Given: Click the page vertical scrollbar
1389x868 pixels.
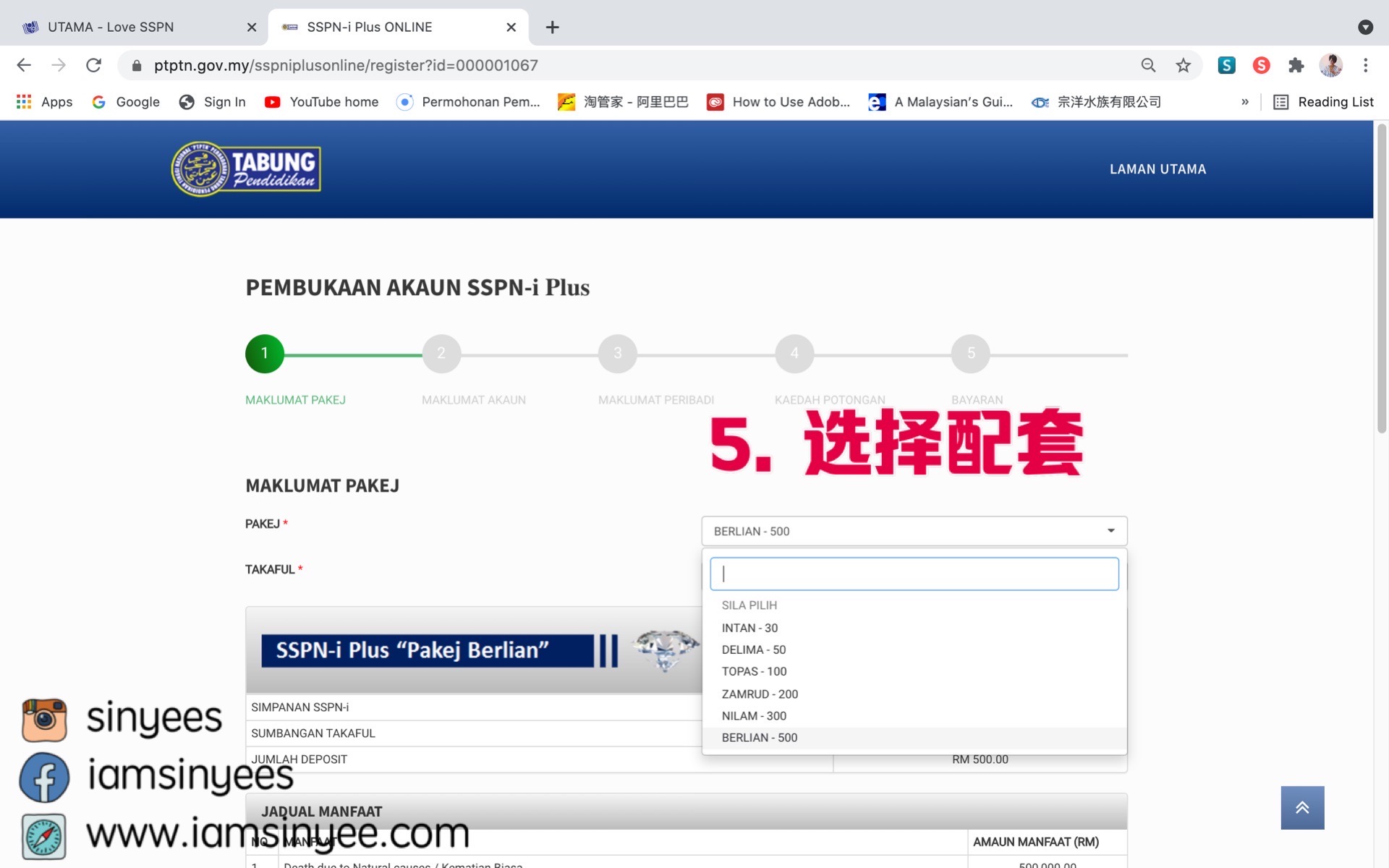Looking at the screenshot, I should pyautogui.click(x=1381, y=278).
